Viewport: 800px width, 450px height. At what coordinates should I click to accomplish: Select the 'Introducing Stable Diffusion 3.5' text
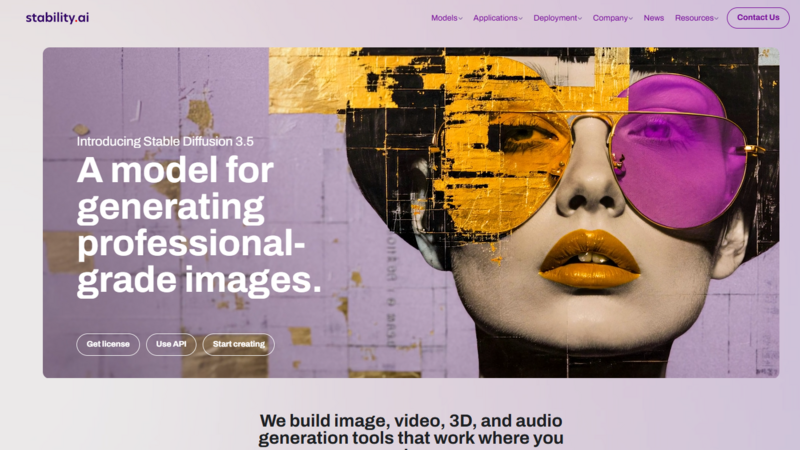pos(165,141)
